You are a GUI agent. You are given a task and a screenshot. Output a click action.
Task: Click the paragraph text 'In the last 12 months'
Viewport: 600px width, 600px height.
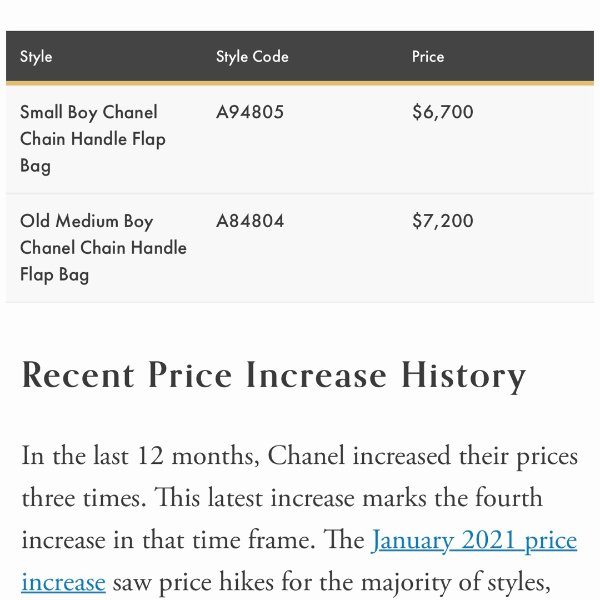pyautogui.click(x=140, y=456)
